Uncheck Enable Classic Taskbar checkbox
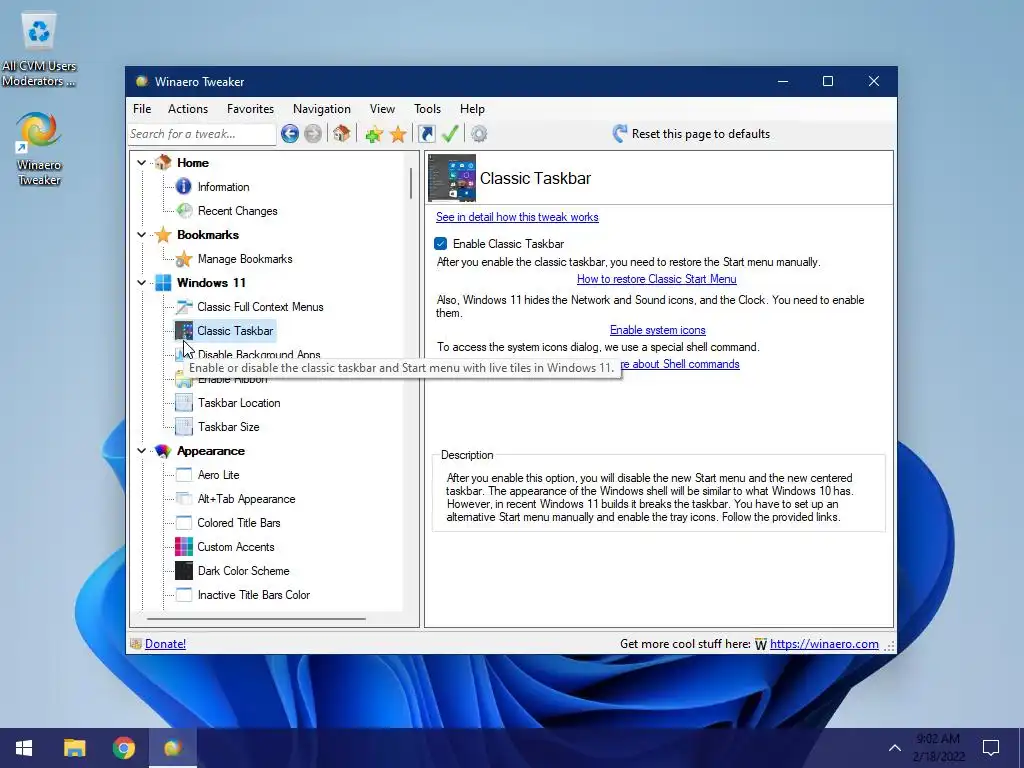Viewport: 1024px width, 768px height. tap(441, 244)
